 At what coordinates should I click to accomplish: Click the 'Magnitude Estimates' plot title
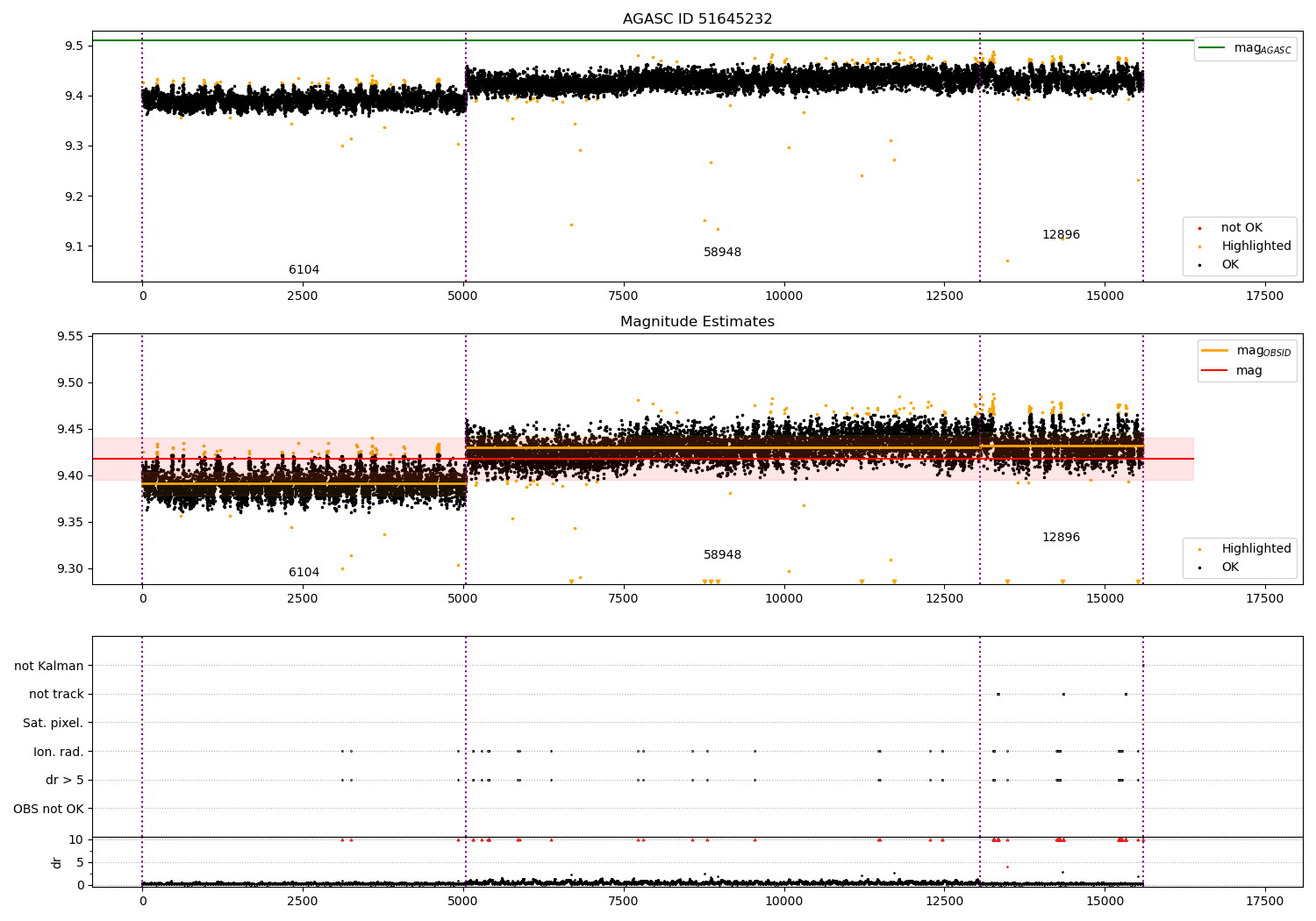(697, 322)
